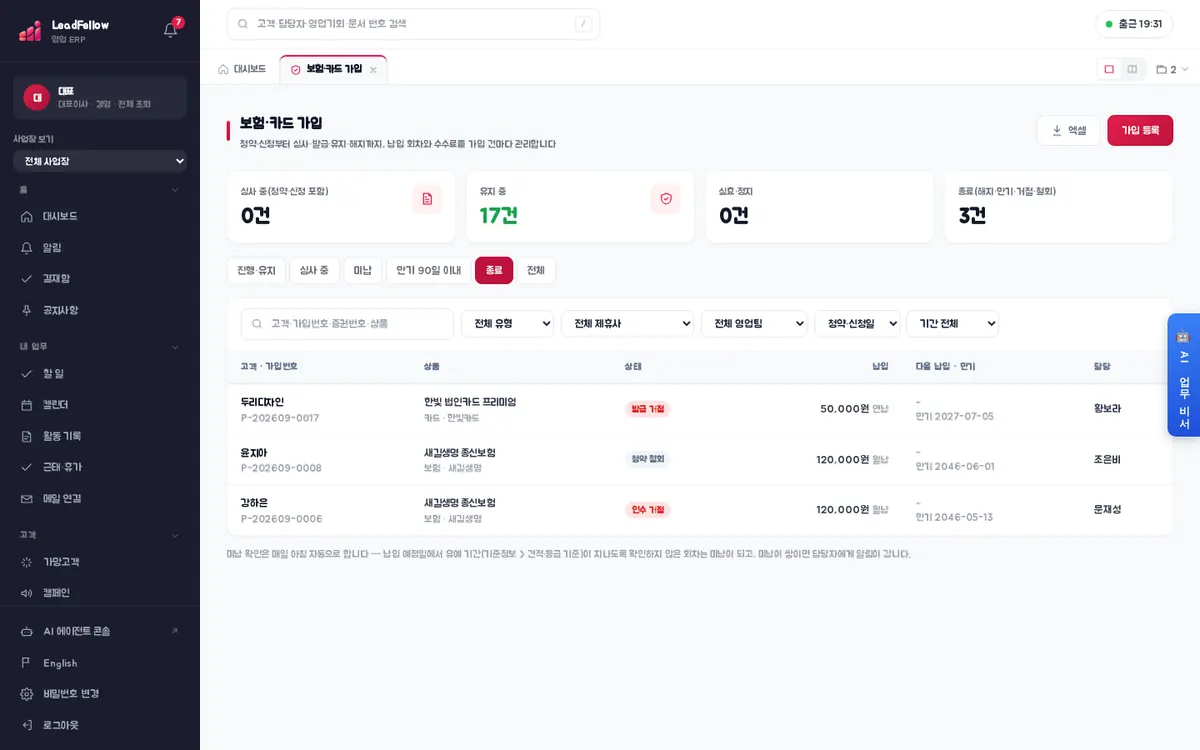Click the 고객·가입번호·증권번호·상품 search field
The width and height of the screenshot is (1200, 750).
point(347,324)
